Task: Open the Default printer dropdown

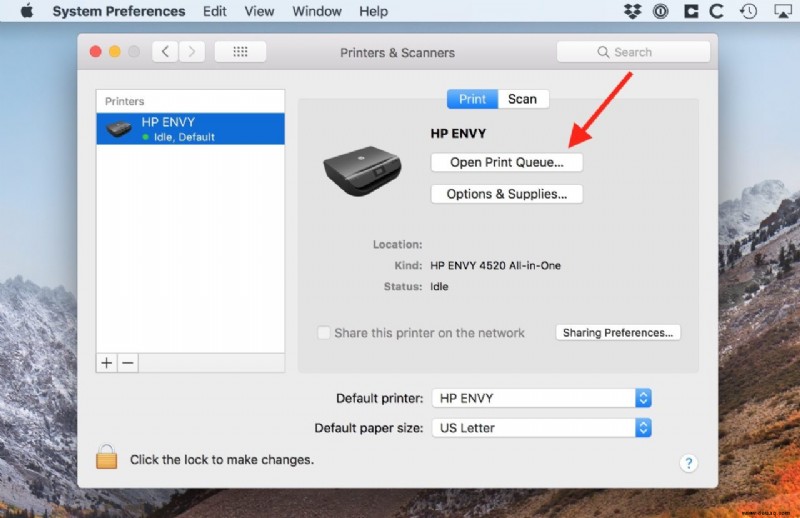Action: pos(541,398)
